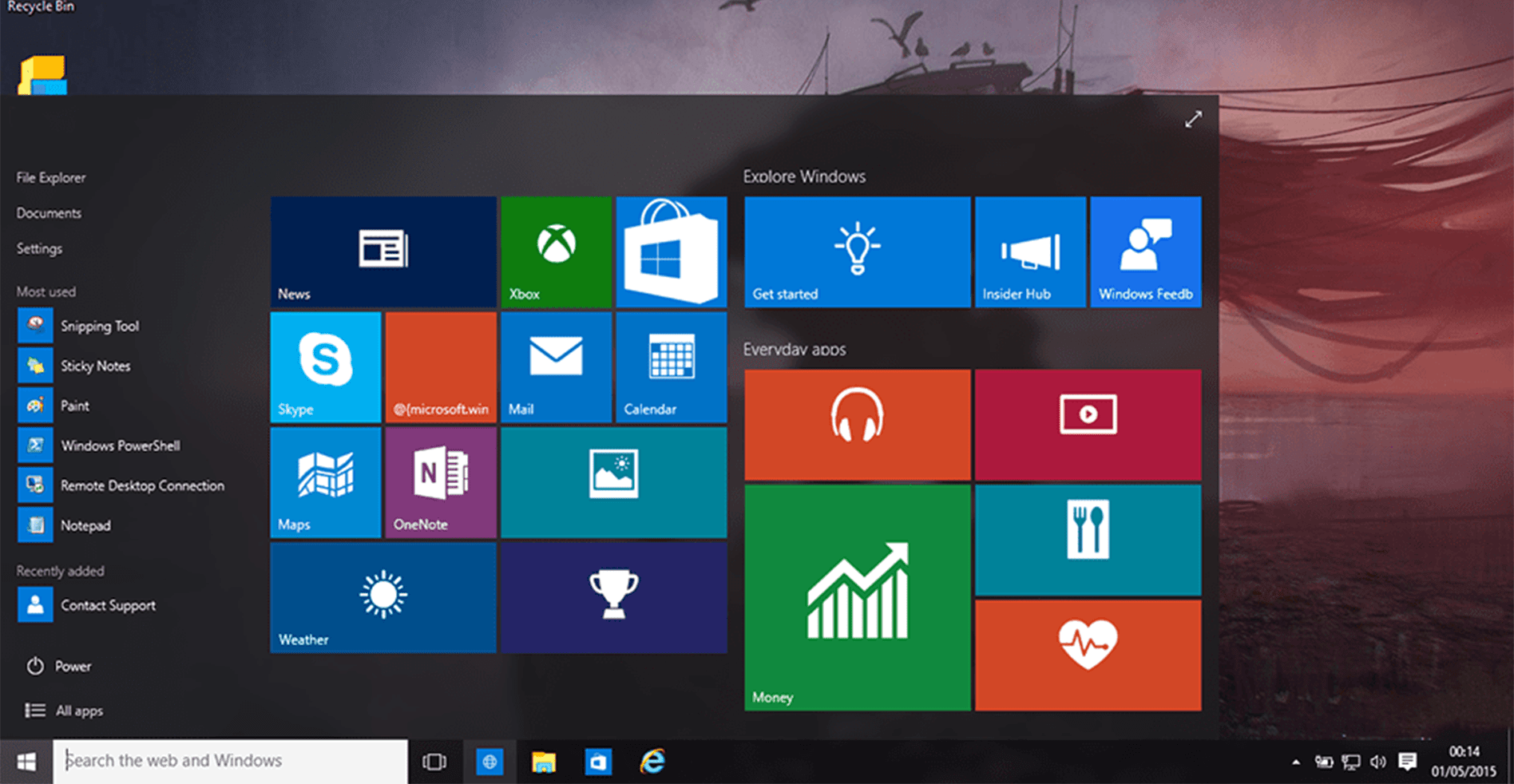Click the Contact Support text label

[x=108, y=605]
